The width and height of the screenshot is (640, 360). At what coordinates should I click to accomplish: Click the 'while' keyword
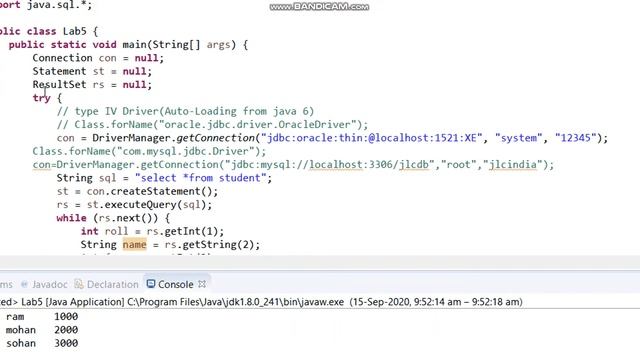[x=71, y=218]
